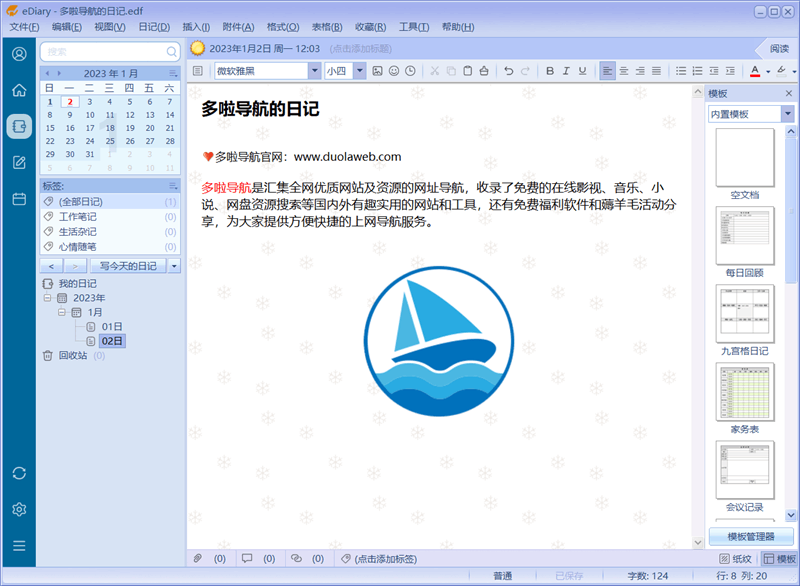Toggle bold formatting
Viewport: 800px width, 586px height.
click(x=549, y=71)
